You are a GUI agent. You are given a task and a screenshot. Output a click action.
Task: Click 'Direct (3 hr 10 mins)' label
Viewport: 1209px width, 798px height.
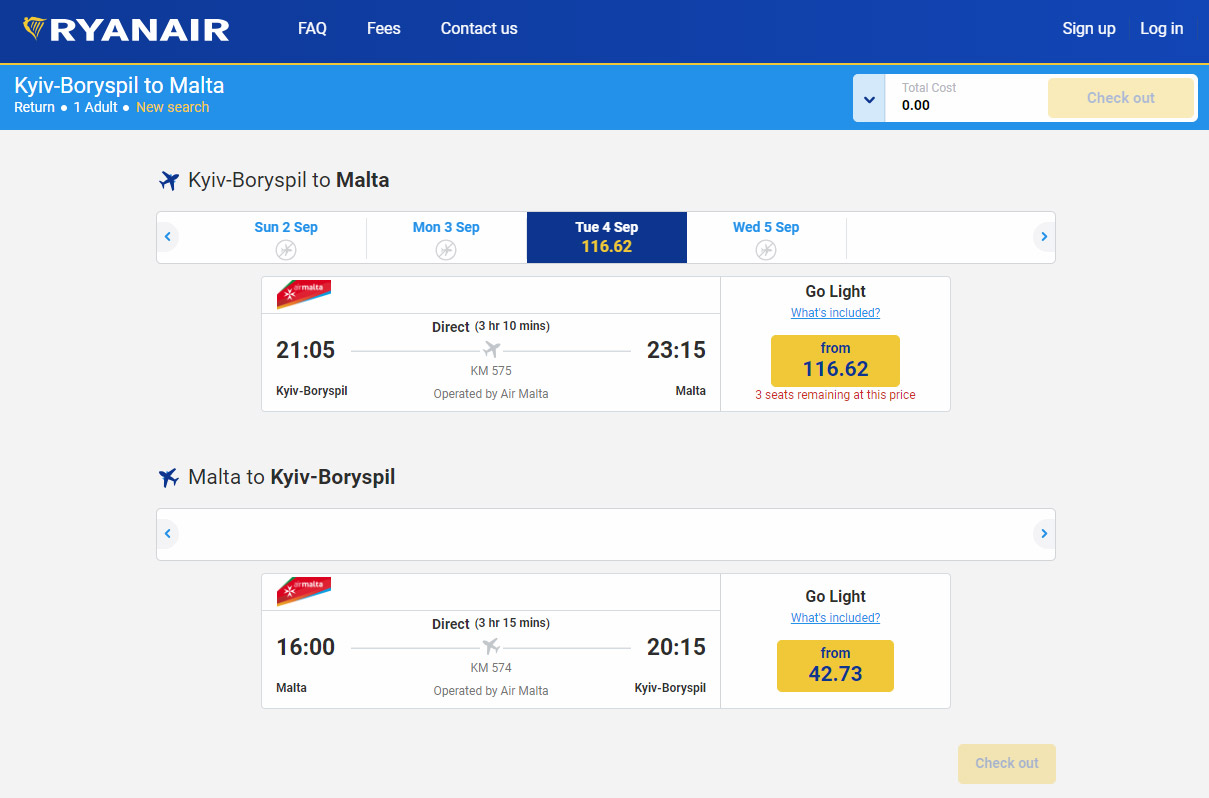(491, 327)
